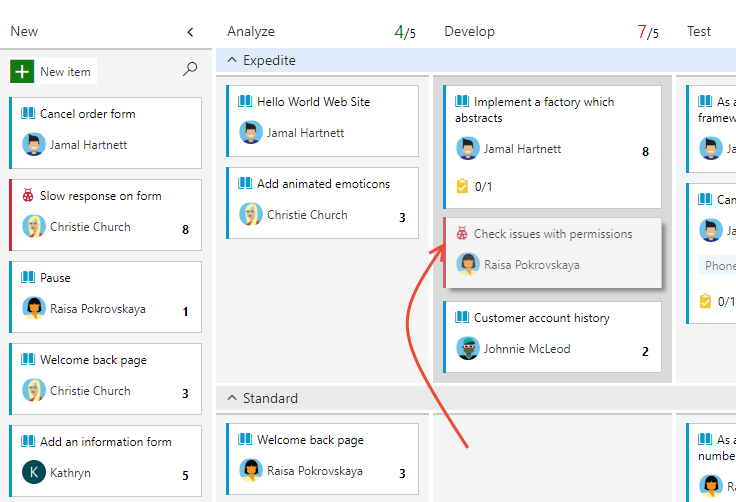736x502 pixels.
Task: Click the Develop column header
Action: point(469,31)
